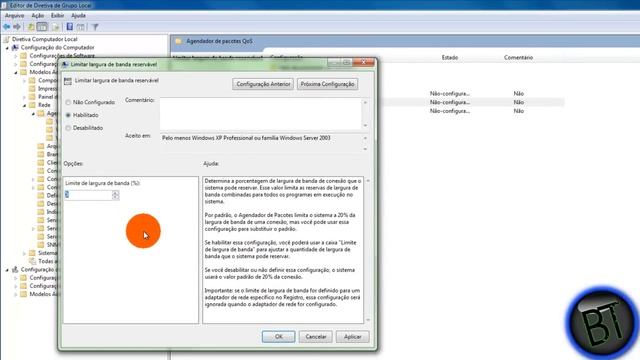Click the Cancelar button
This screenshot has width=640, height=360.
point(316,337)
